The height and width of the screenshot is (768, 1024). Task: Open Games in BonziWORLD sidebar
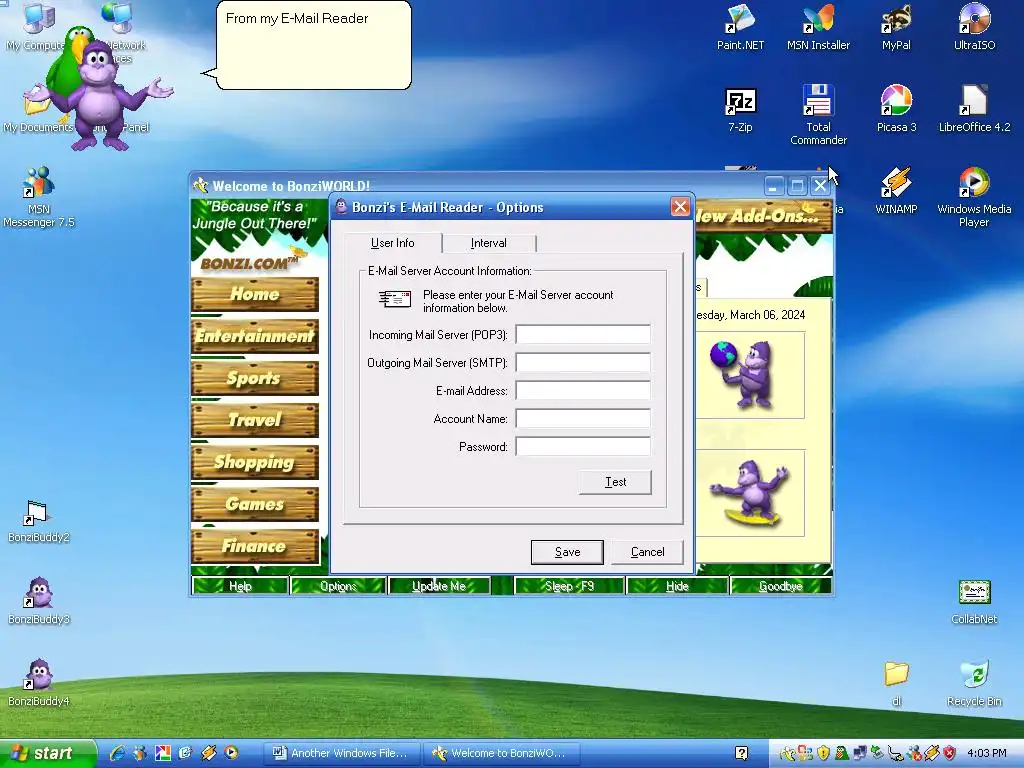click(x=255, y=504)
